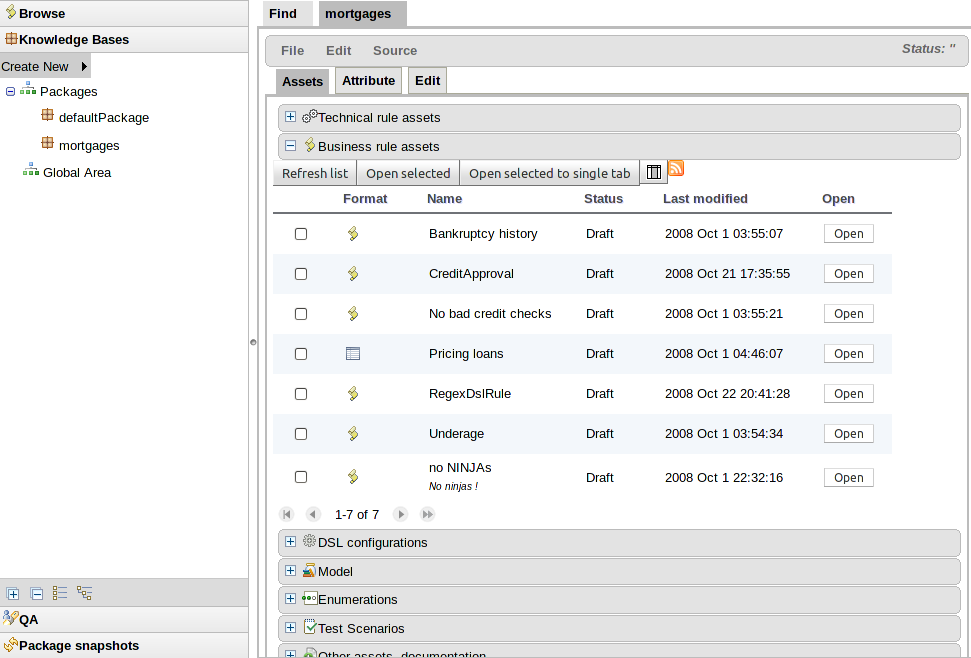
Task: Click the RSS feed icon
Action: click(676, 169)
